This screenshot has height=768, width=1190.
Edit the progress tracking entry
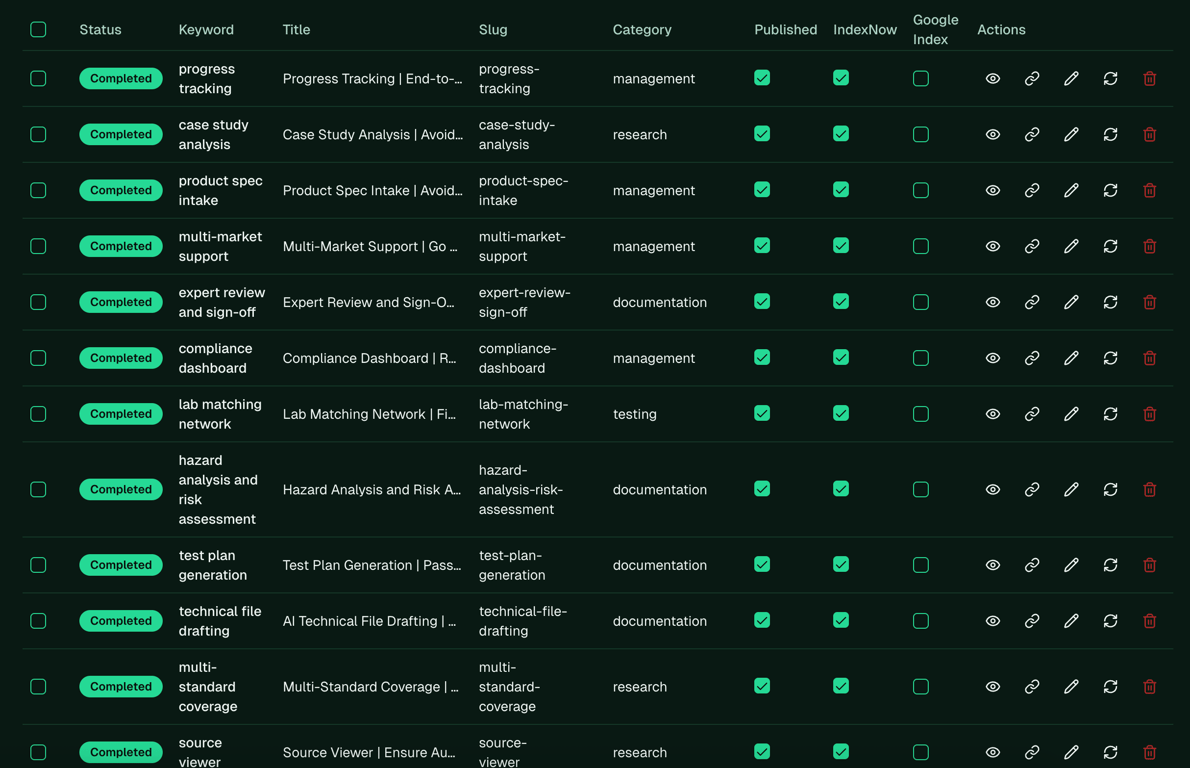(1071, 79)
